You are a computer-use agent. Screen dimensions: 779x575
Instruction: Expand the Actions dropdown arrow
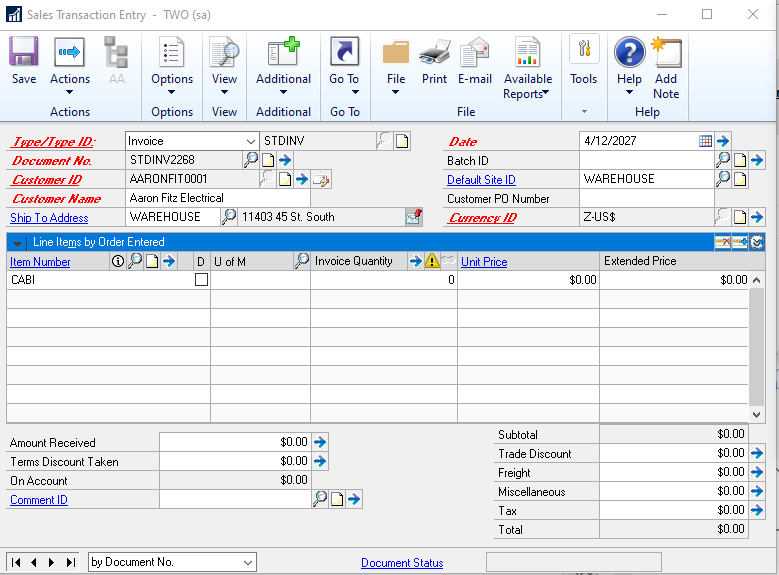click(70, 92)
